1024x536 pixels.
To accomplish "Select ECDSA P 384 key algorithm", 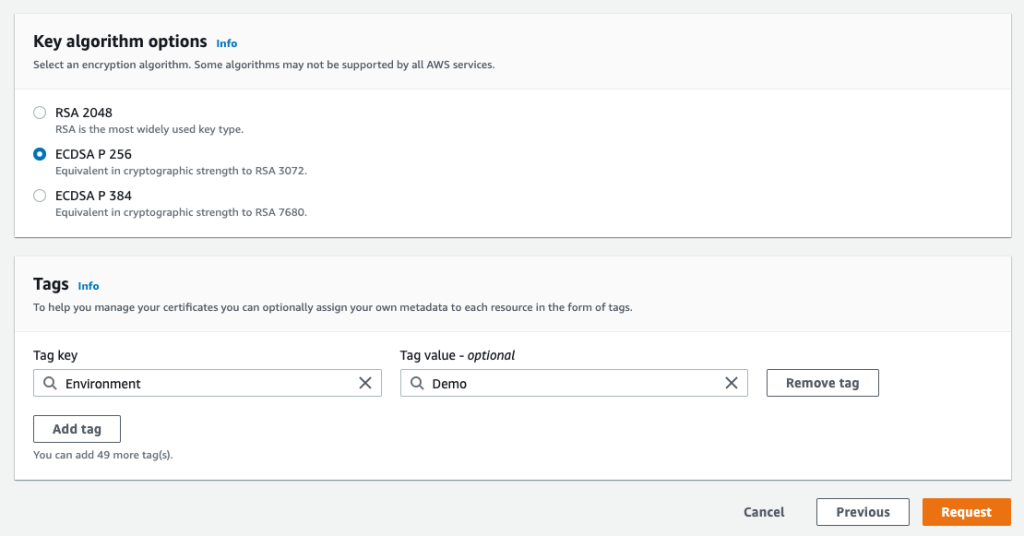I will coord(40,196).
